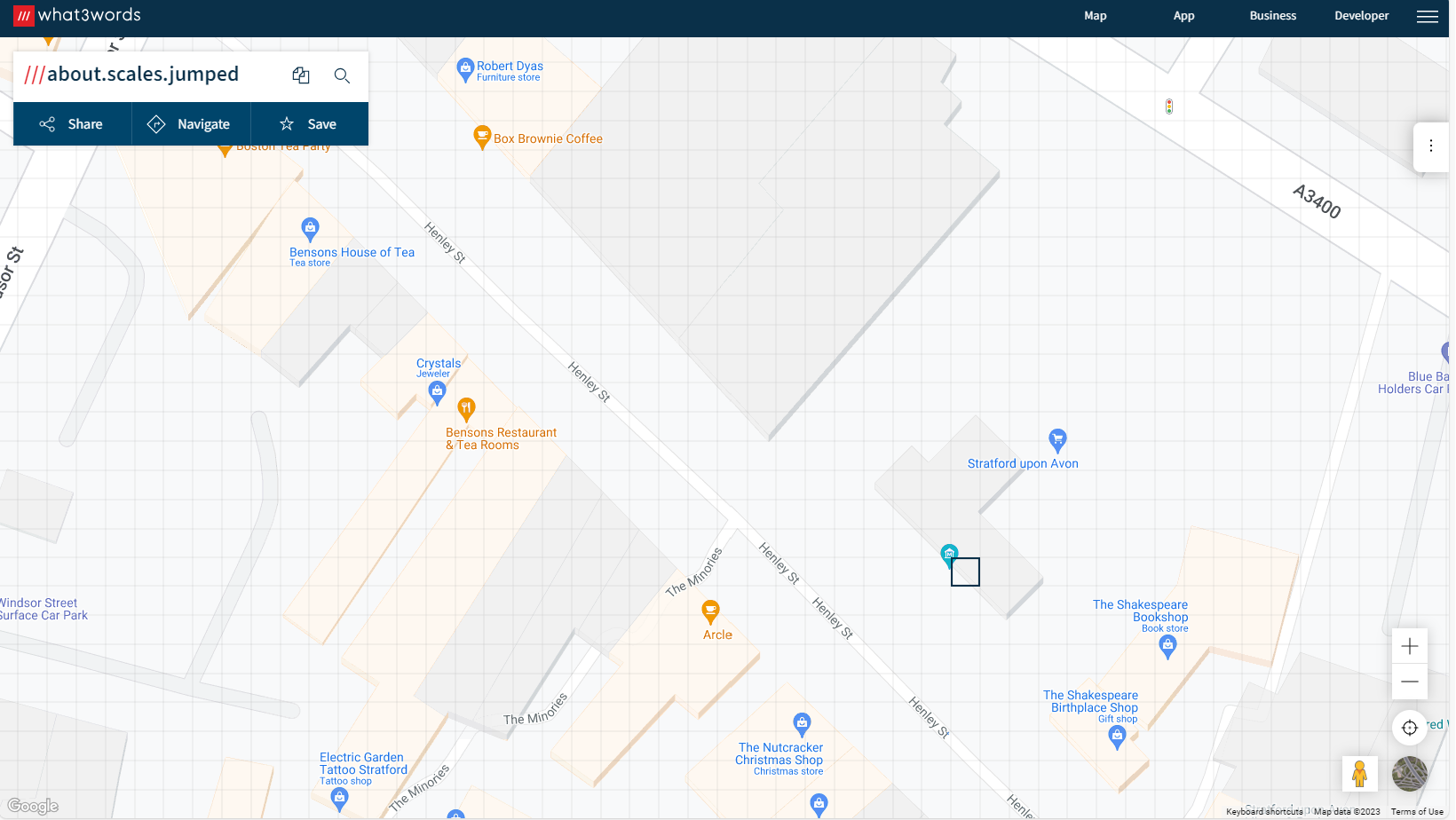Image resolution: width=1456 pixels, height=820 pixels.
Task: Select the Crystals jeweler marker
Action: click(437, 391)
